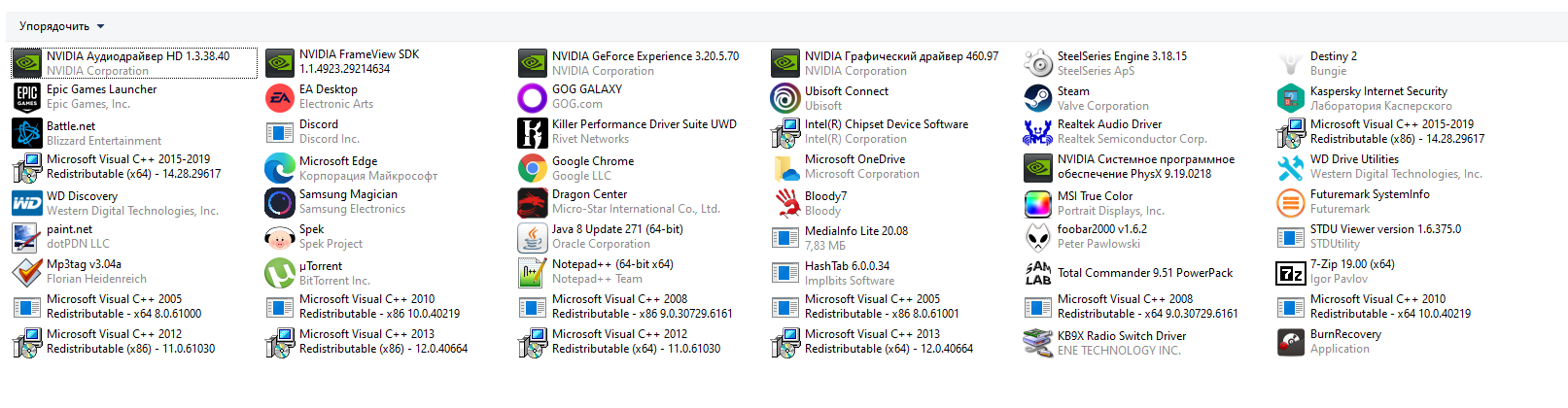This screenshot has width=1568, height=408.
Task: Click the Spek icon
Action: (x=280, y=237)
